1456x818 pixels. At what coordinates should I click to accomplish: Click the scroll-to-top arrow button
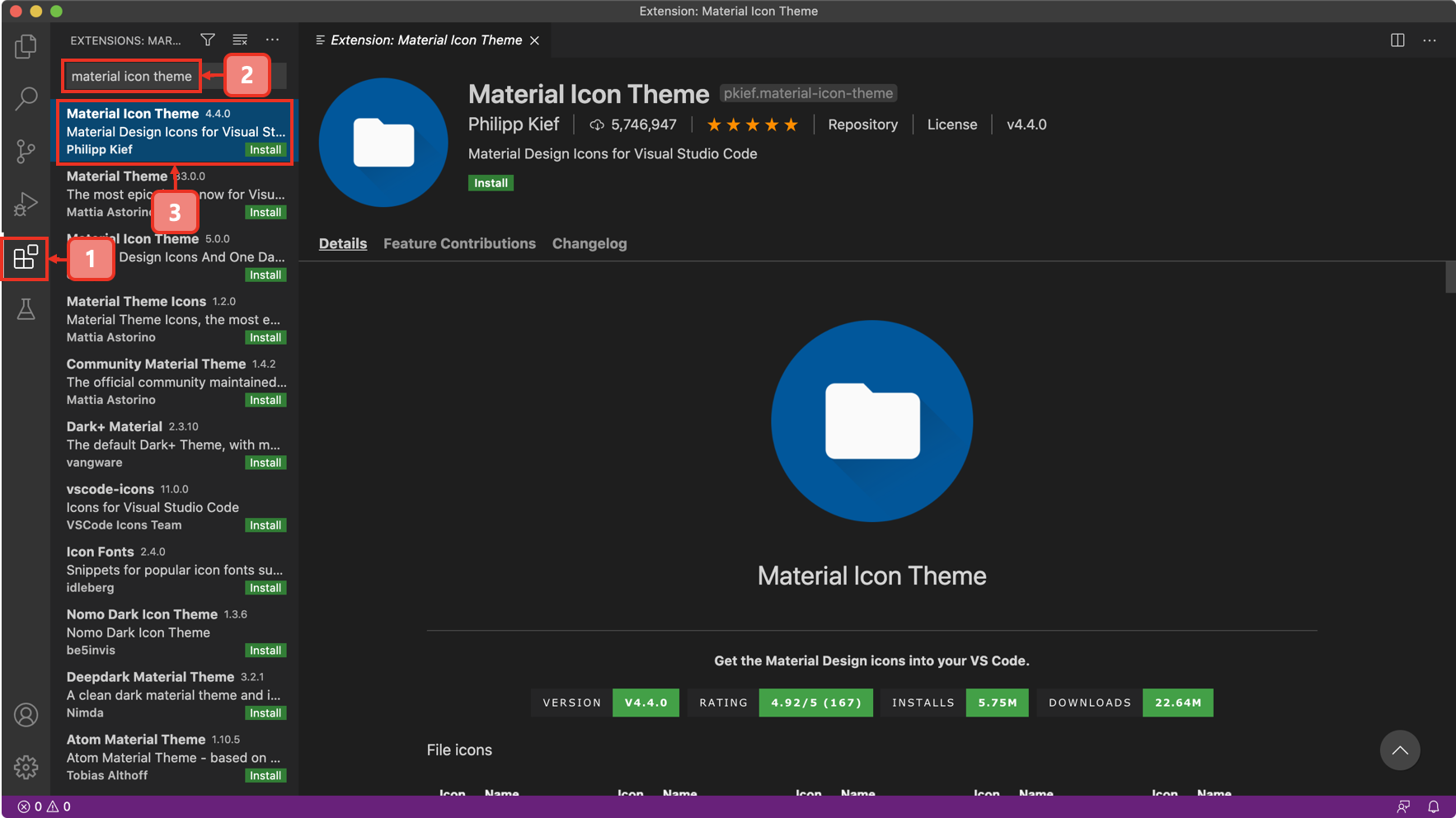point(1400,750)
